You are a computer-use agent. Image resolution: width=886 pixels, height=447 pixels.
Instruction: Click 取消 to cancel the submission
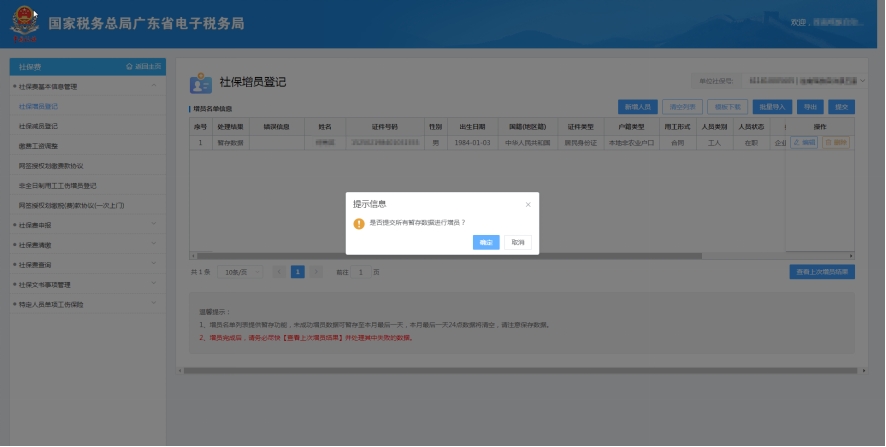coord(517,242)
